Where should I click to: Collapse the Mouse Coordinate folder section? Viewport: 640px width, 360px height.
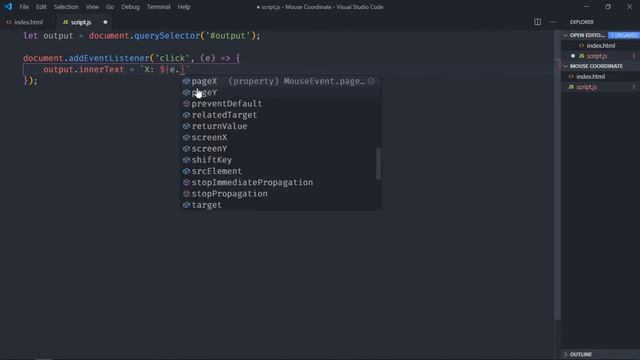[565, 66]
